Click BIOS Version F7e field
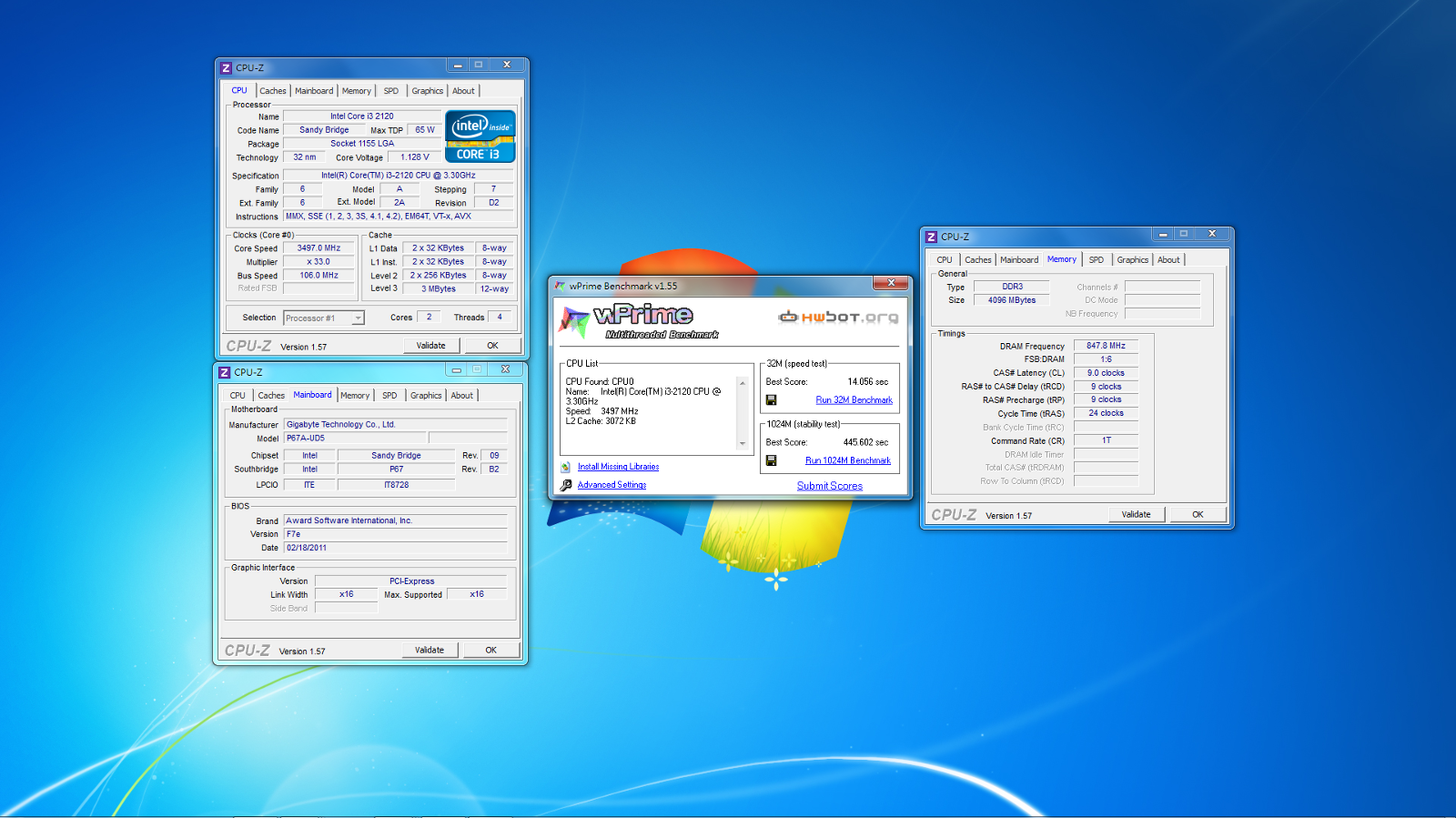Screen dimensions: 1456x818 395,534
